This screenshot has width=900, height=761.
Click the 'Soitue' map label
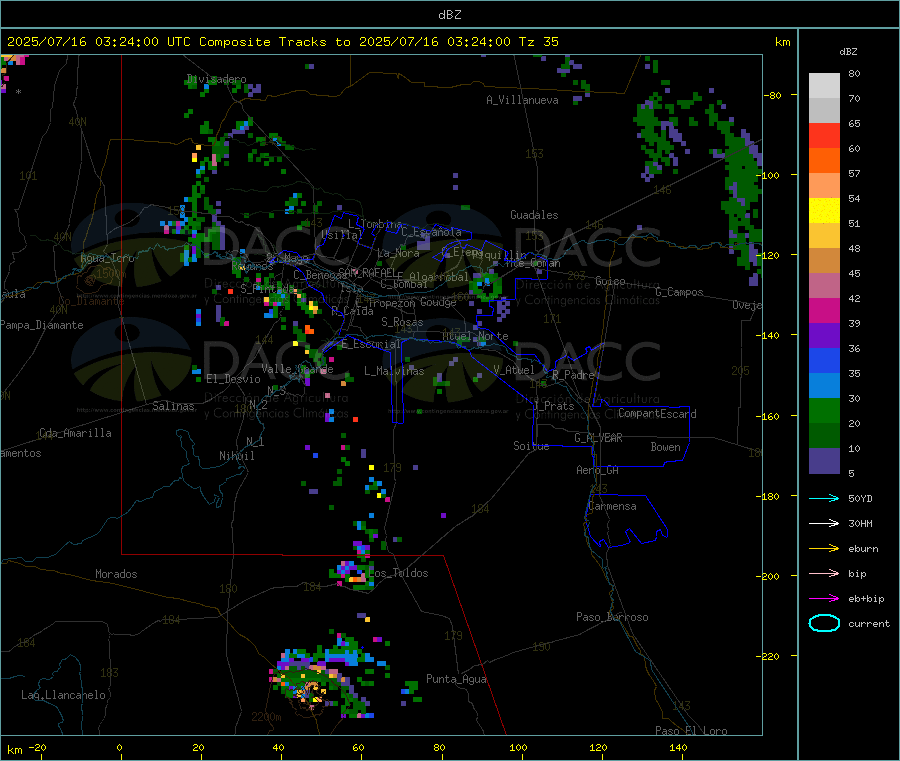(x=531, y=446)
